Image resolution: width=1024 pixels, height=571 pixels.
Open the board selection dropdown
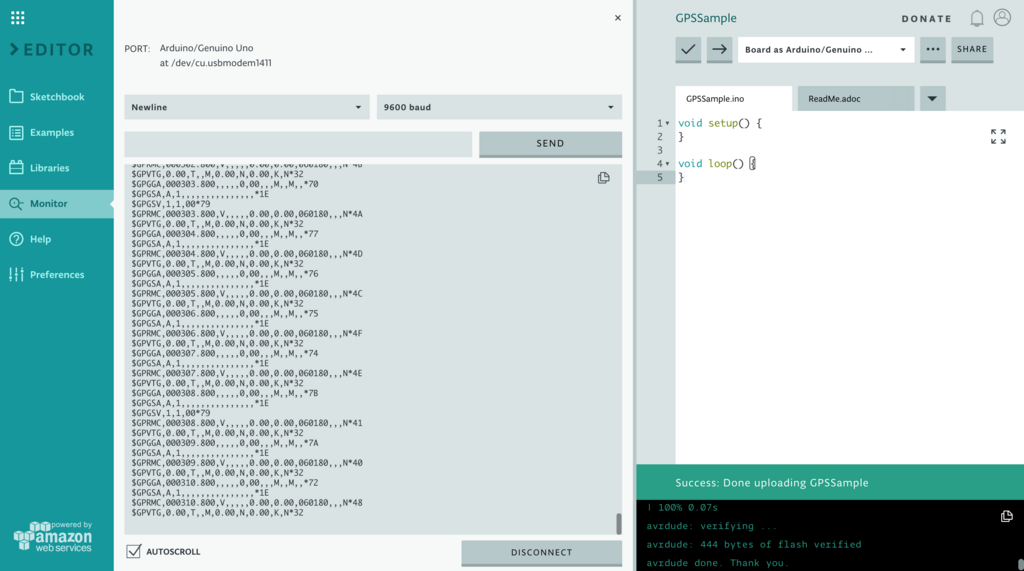[x=825, y=50]
